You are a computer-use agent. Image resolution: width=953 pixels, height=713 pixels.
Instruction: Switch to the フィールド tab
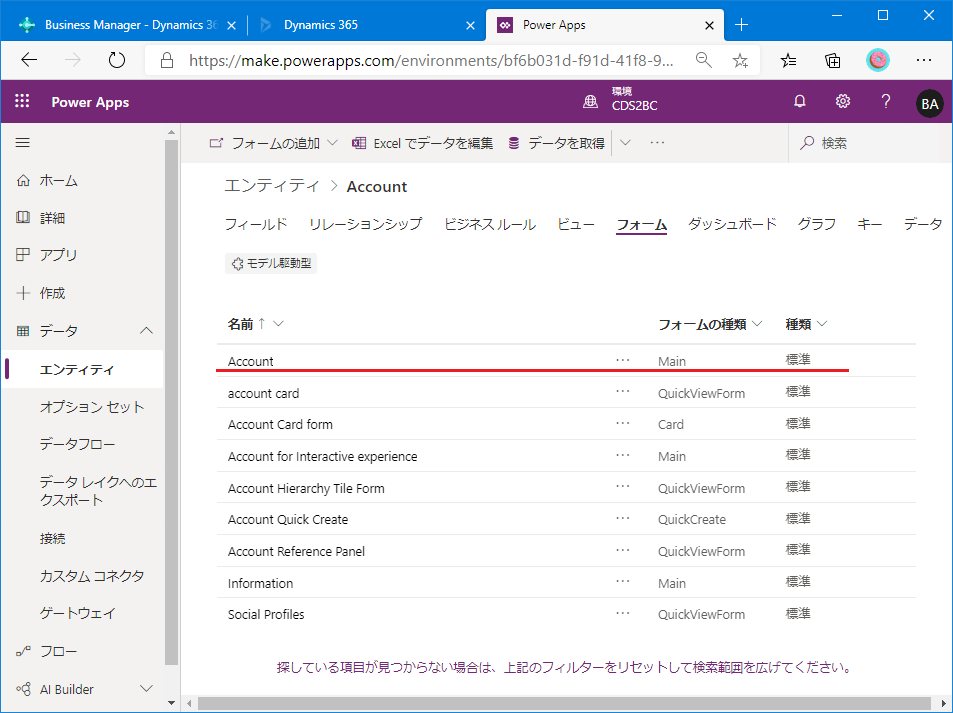pyautogui.click(x=256, y=224)
